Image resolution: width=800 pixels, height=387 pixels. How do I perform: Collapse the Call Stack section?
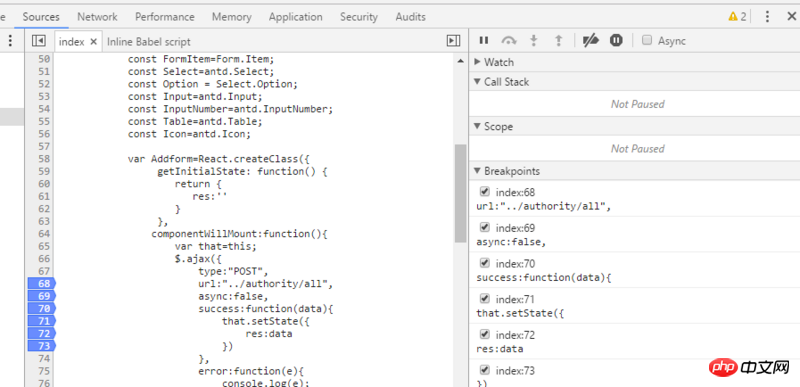(x=501, y=82)
